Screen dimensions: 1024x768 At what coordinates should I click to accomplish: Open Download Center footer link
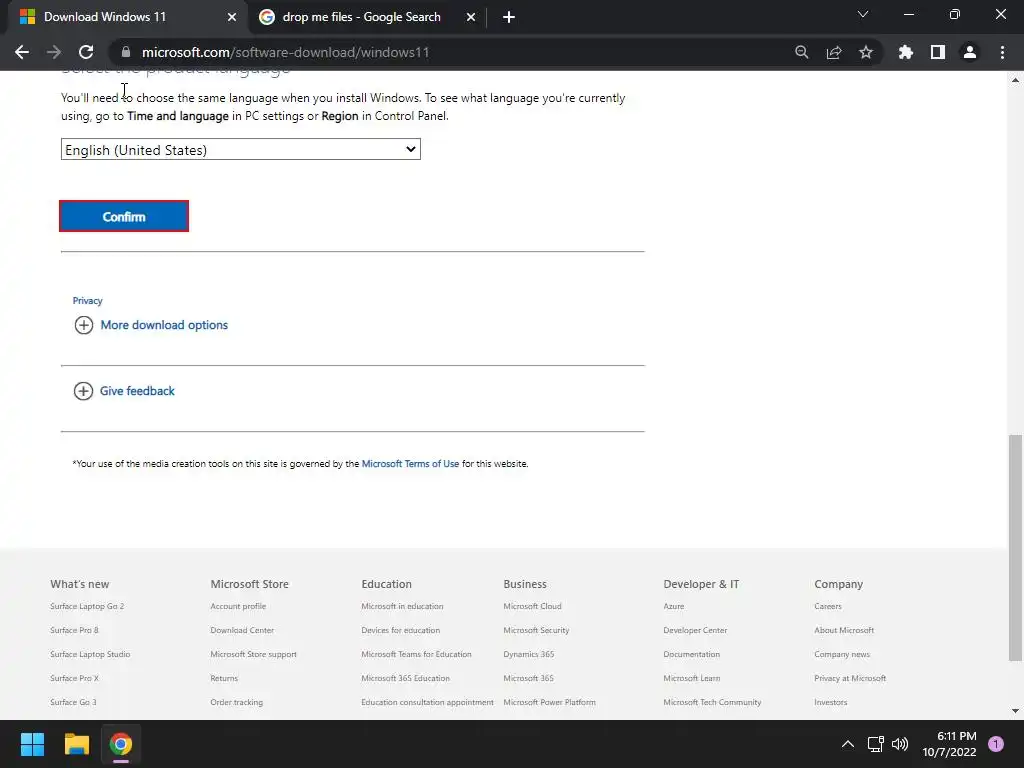point(242,630)
